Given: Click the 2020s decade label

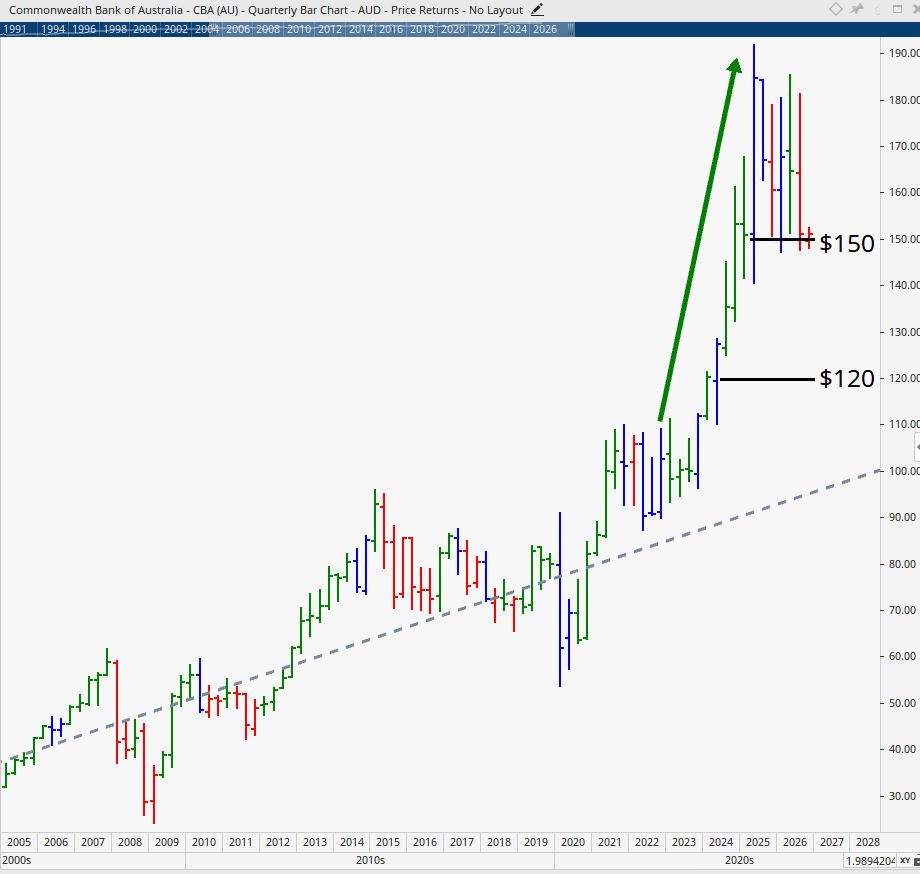Looking at the screenshot, I should click(739, 861).
